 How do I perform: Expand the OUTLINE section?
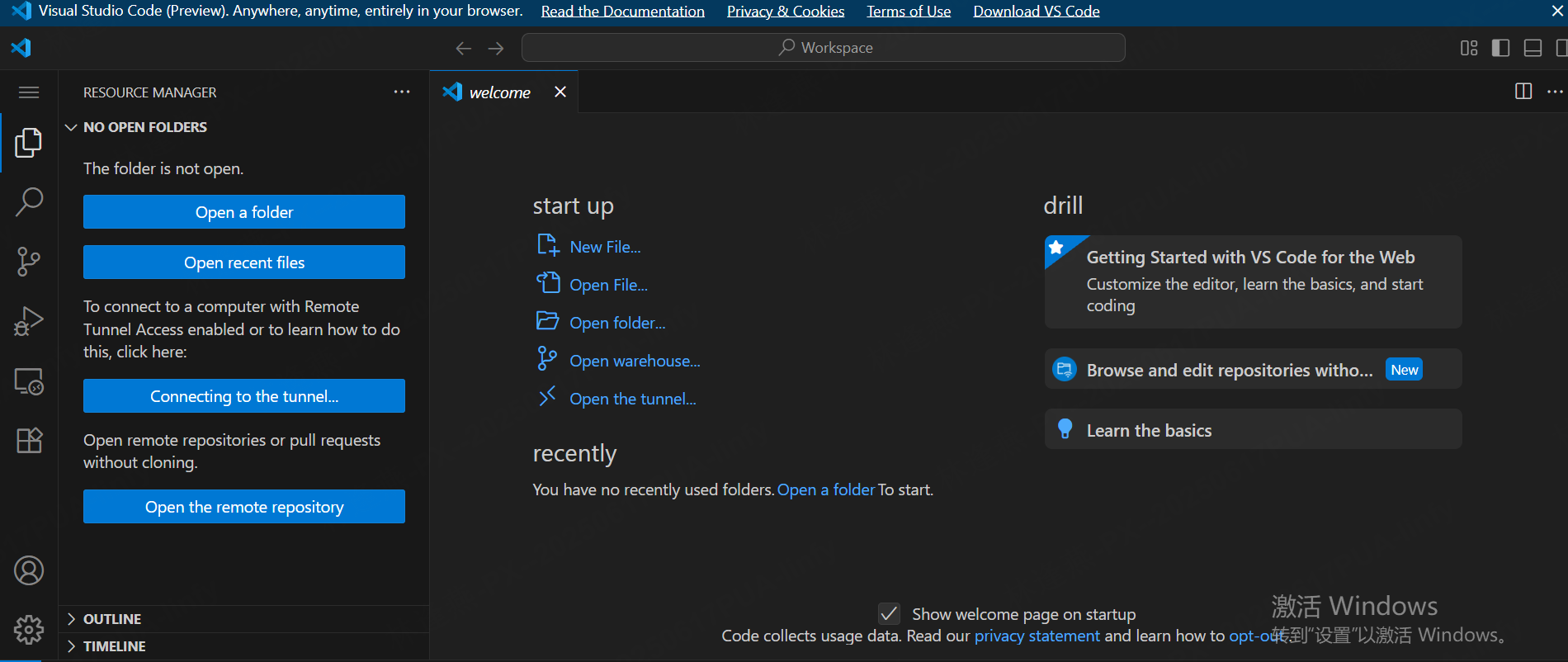point(71,619)
